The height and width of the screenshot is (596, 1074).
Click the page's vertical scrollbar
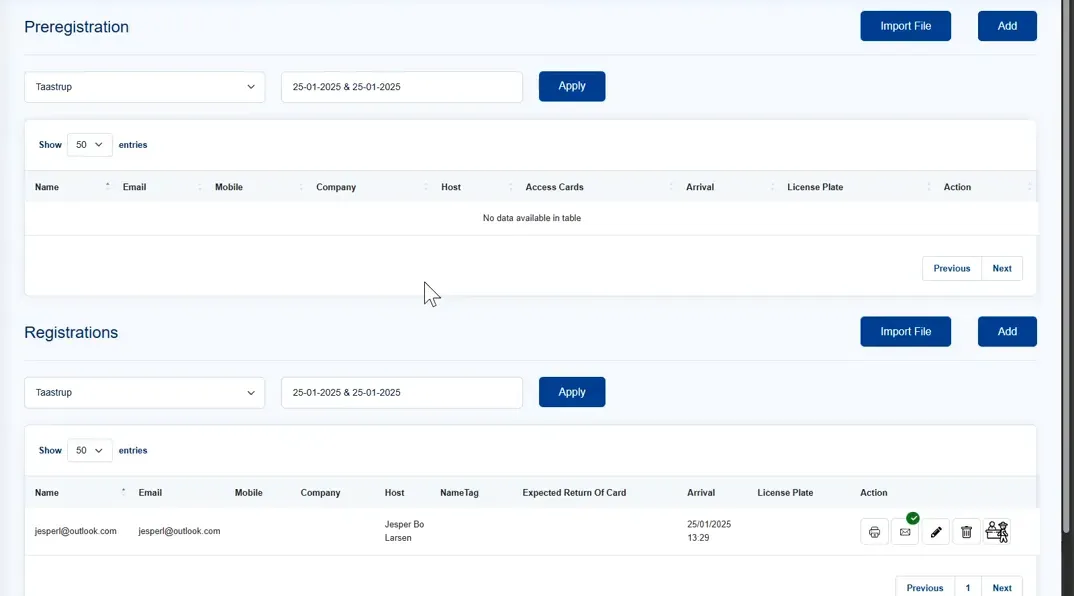tap(1066, 267)
